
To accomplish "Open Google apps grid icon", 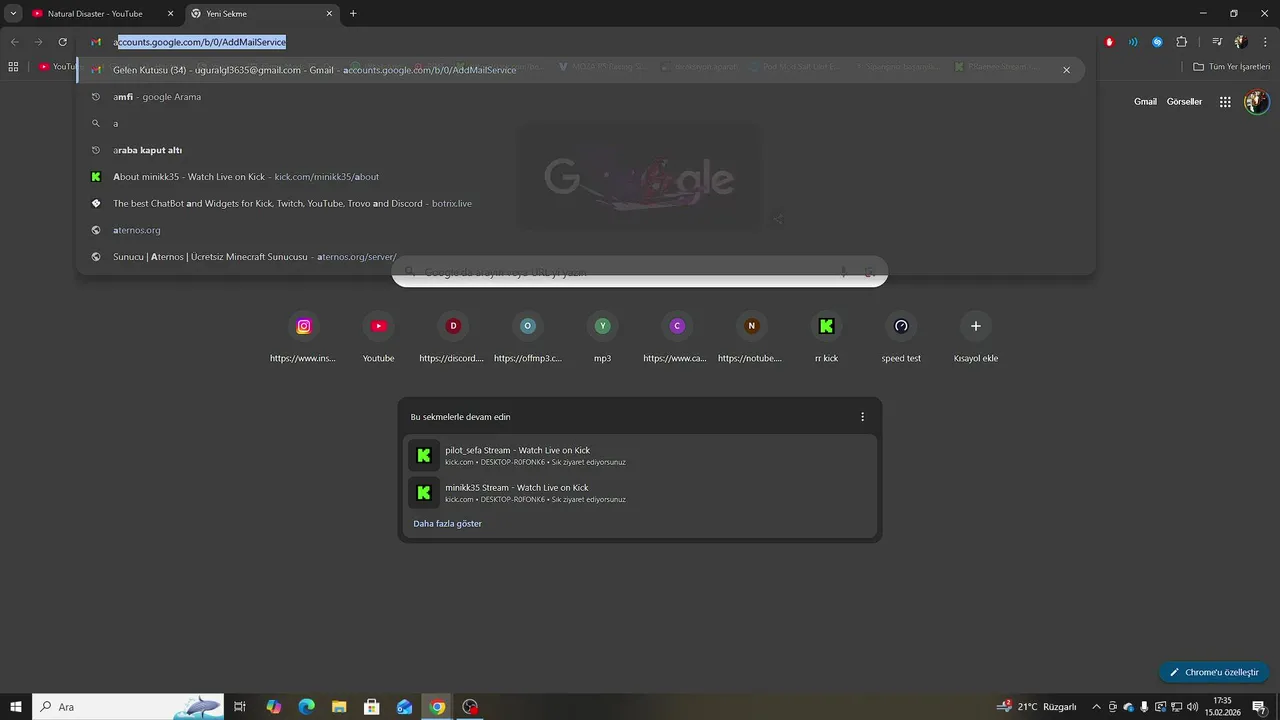I will 1225,102.
